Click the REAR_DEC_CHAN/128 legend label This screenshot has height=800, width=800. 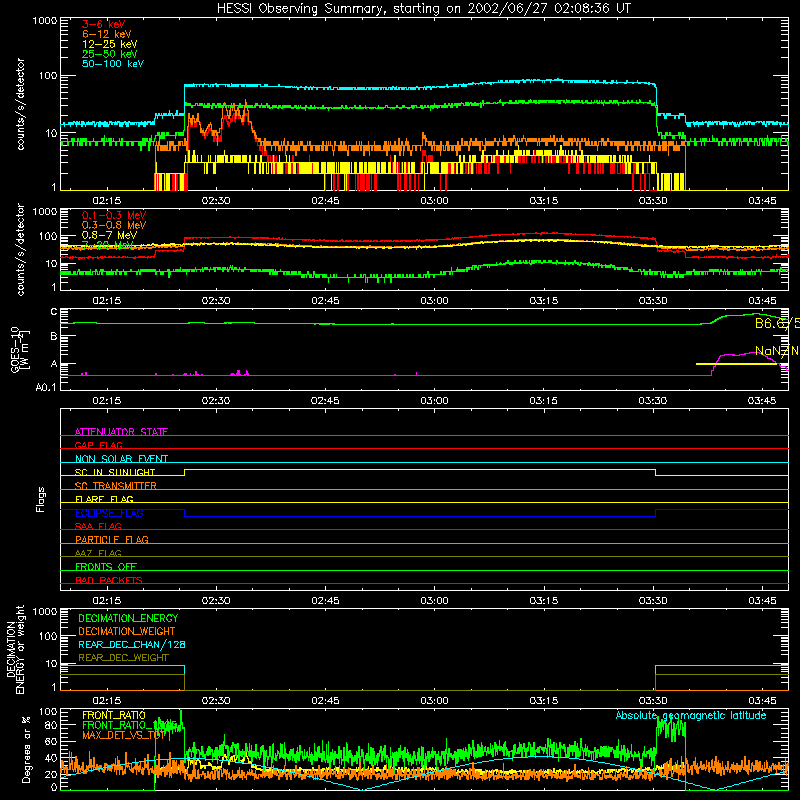132,645
